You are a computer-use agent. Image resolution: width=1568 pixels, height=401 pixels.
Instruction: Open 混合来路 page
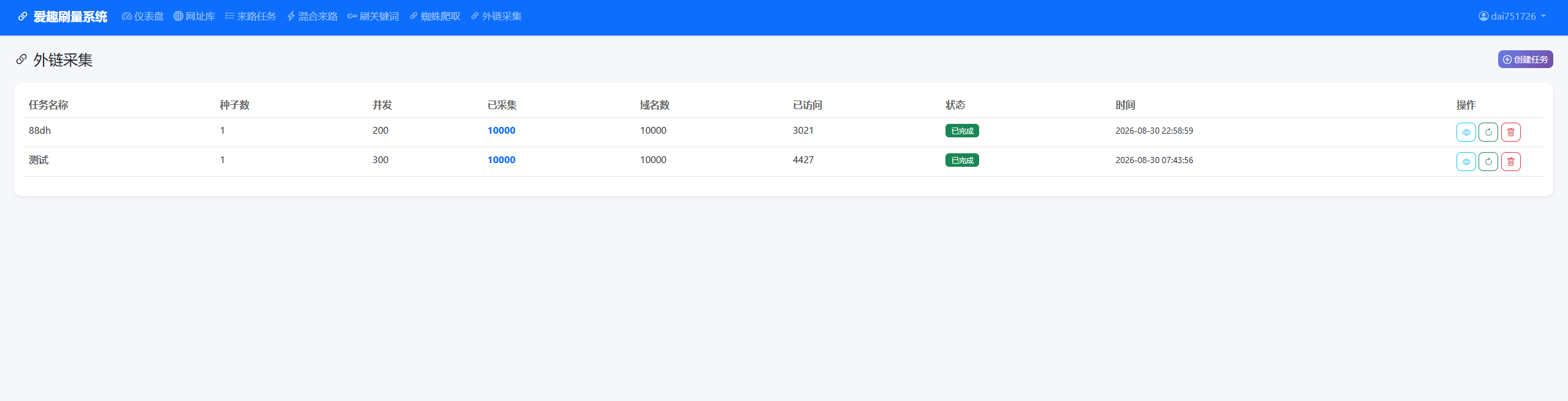tap(312, 17)
